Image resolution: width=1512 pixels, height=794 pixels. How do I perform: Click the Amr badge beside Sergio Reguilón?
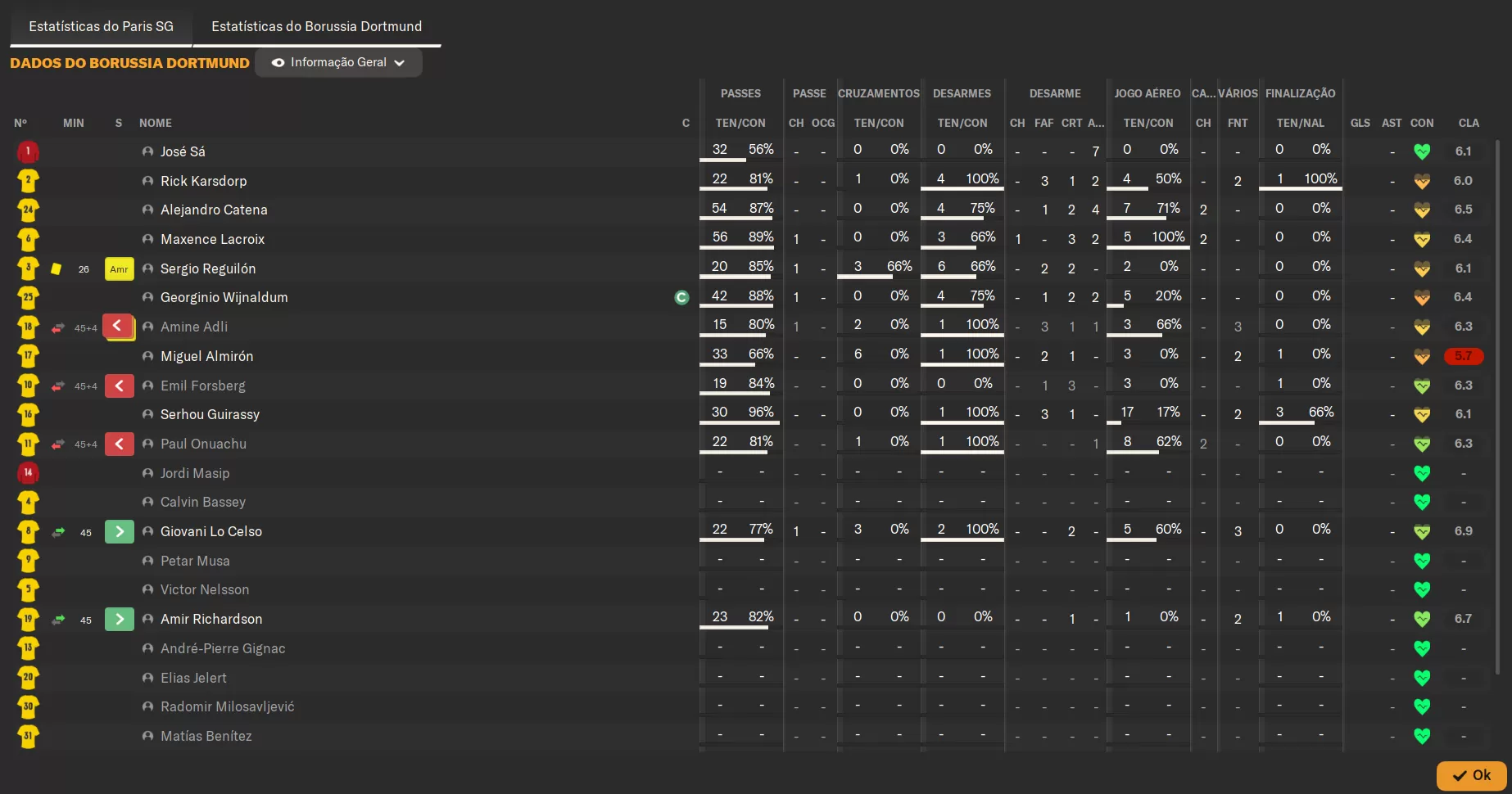tap(119, 268)
